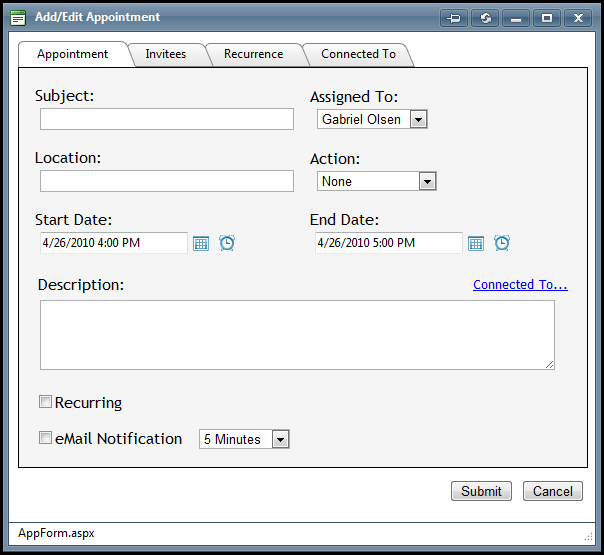Switch to the Invitees tab
Screen dimensions: 604x555
pyautogui.click(x=166, y=54)
